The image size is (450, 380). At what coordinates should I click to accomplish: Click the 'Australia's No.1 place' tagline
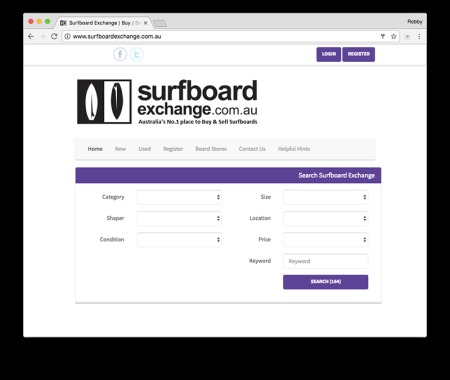(x=198, y=122)
